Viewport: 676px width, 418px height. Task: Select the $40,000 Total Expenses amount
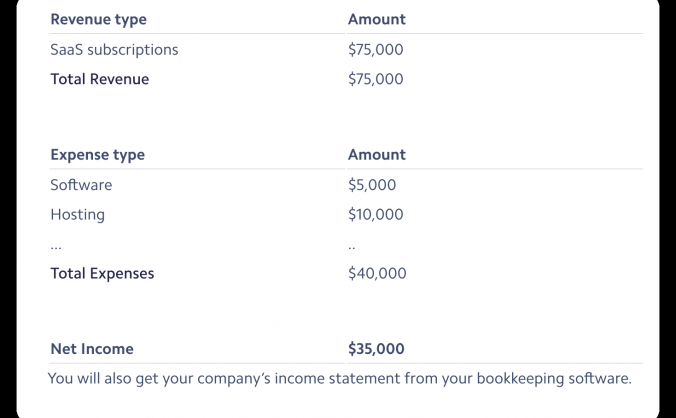(x=377, y=273)
